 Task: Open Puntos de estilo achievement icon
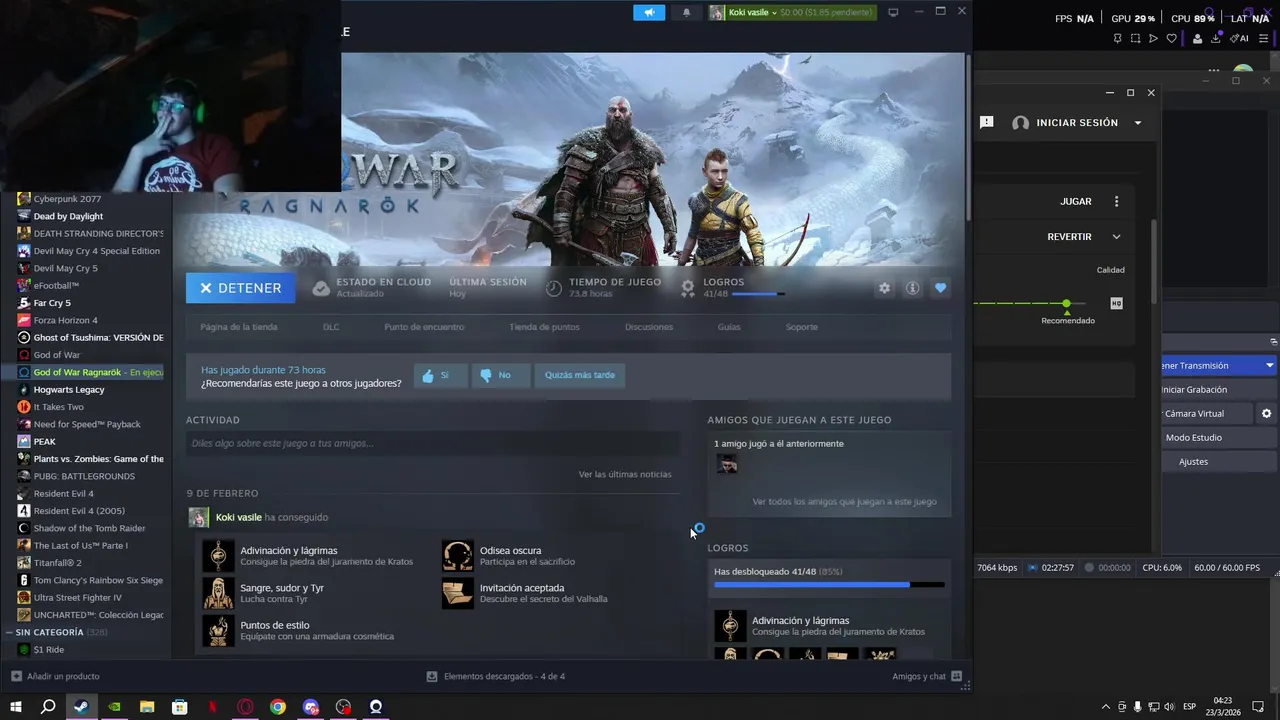point(218,630)
